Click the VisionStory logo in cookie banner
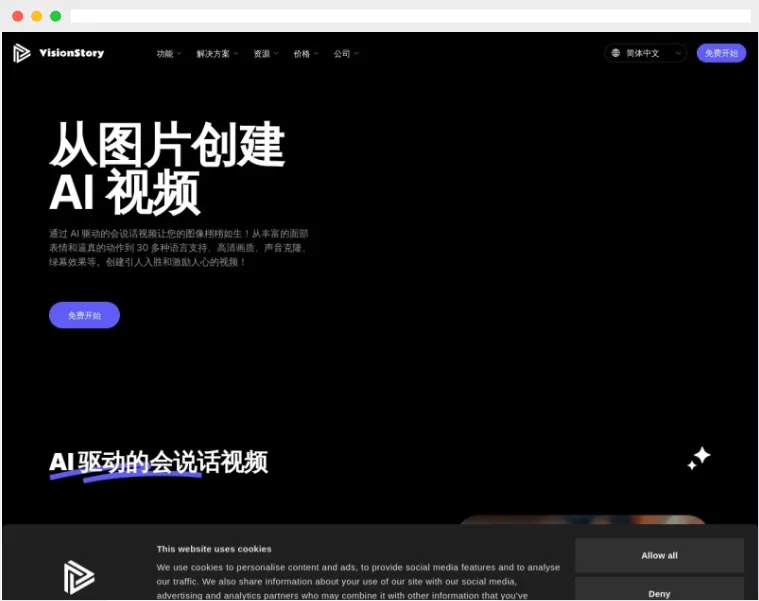Viewport: 759px width, 601px height. point(79,577)
